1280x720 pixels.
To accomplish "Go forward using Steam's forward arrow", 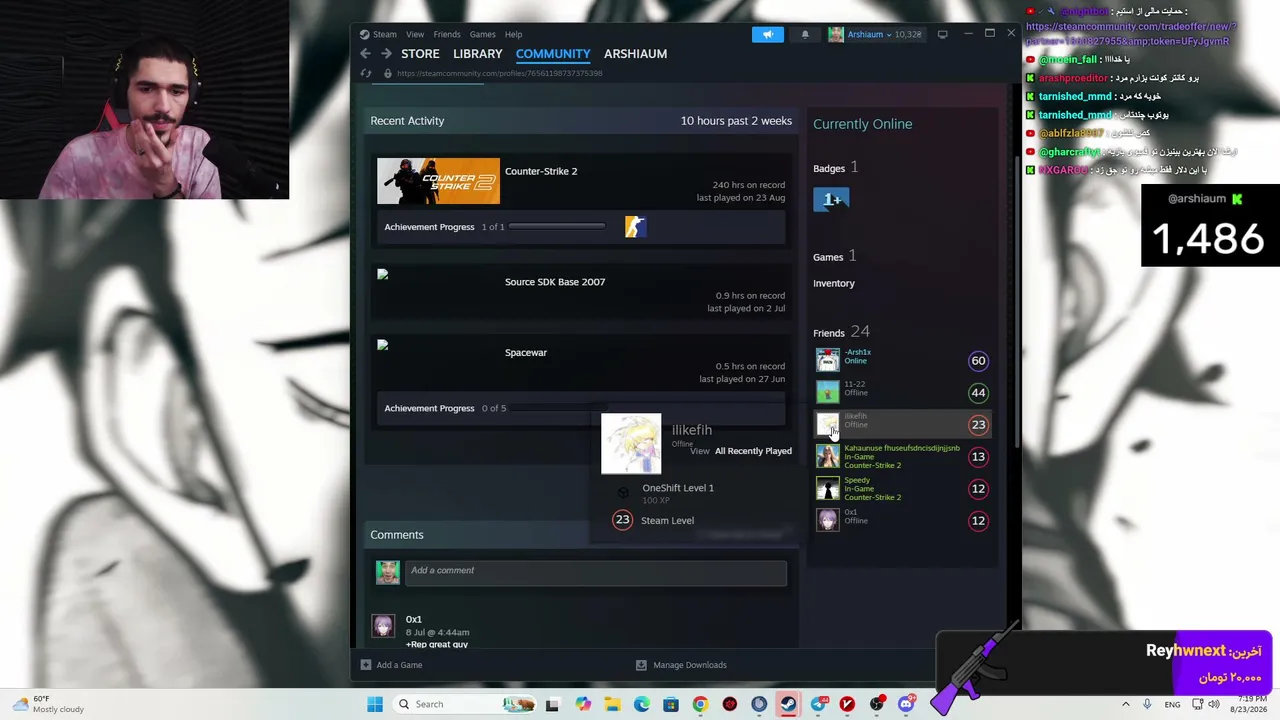I will [x=386, y=54].
